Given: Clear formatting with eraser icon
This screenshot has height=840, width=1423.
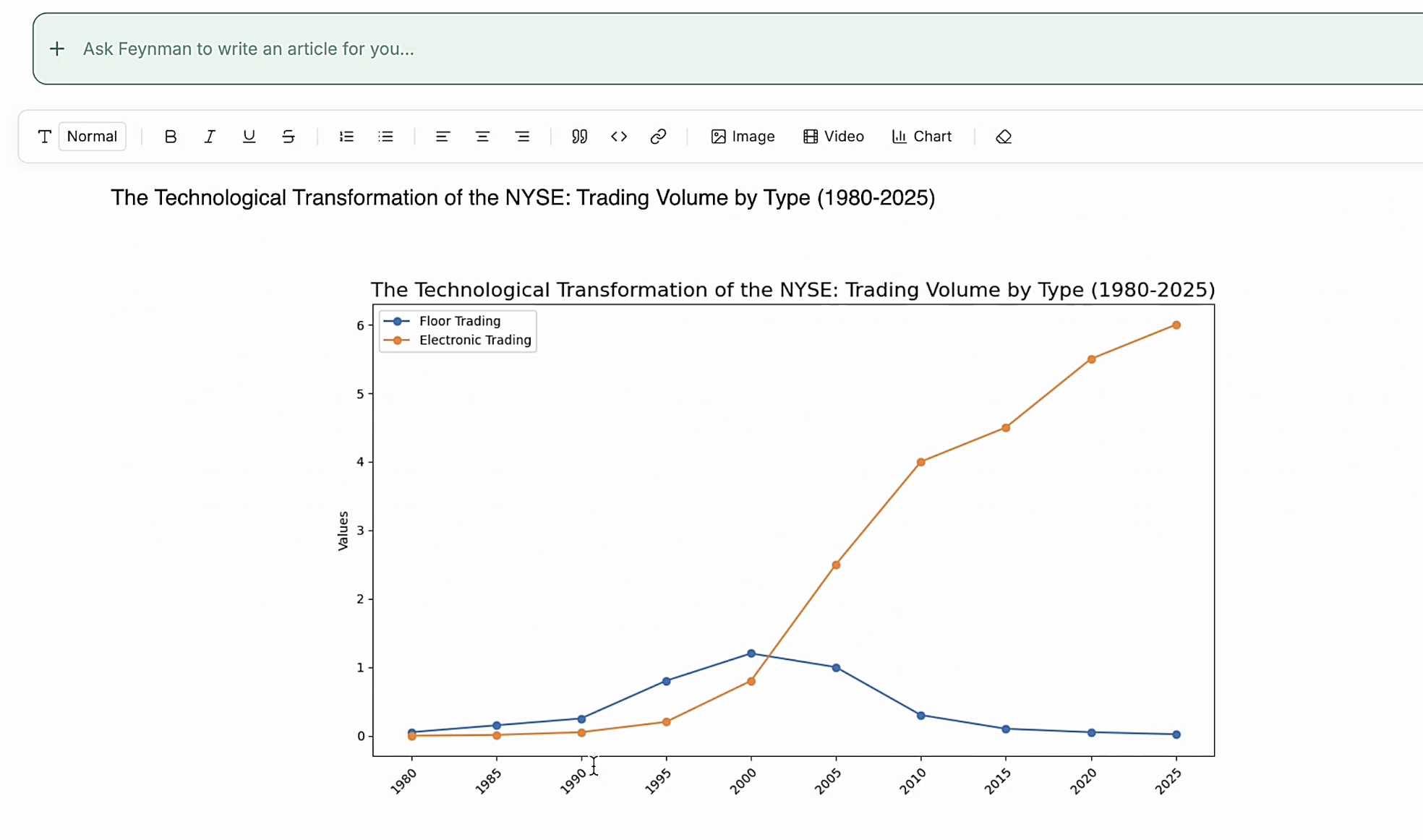Looking at the screenshot, I should pos(1004,137).
